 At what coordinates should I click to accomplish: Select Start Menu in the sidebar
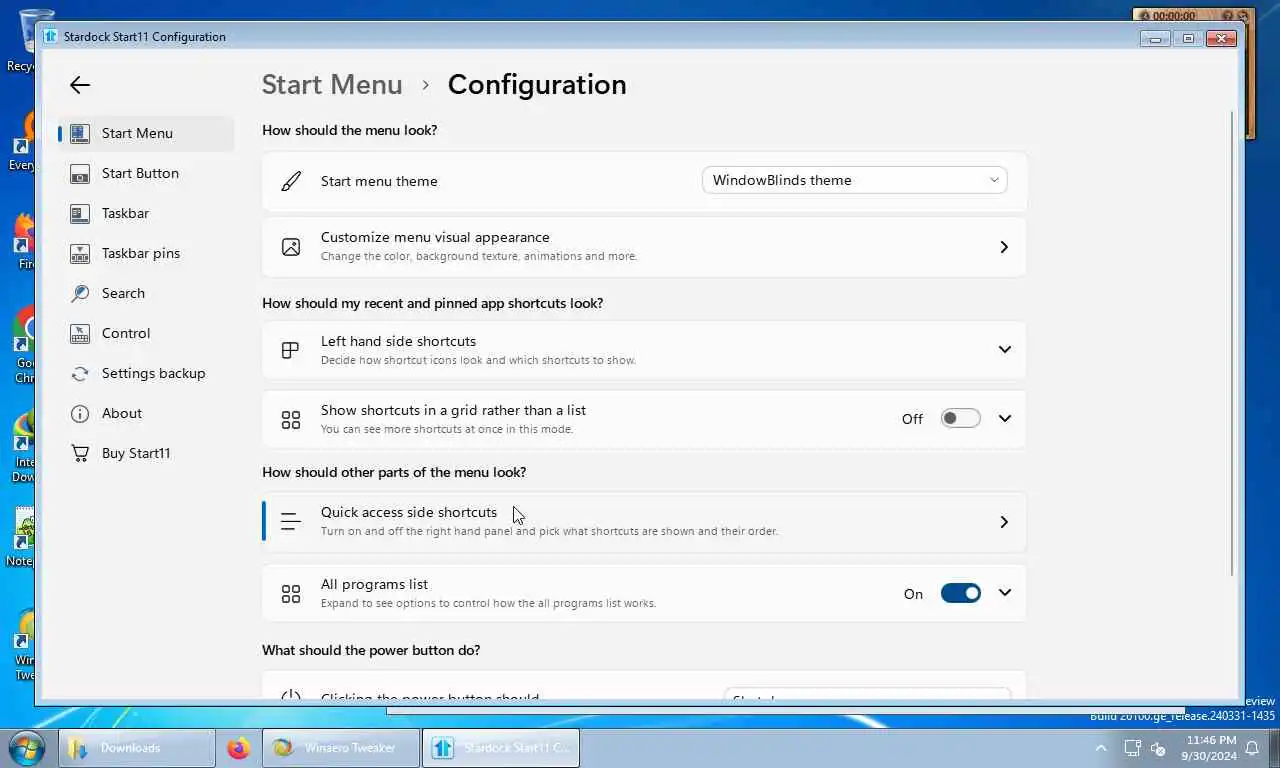pos(146,133)
